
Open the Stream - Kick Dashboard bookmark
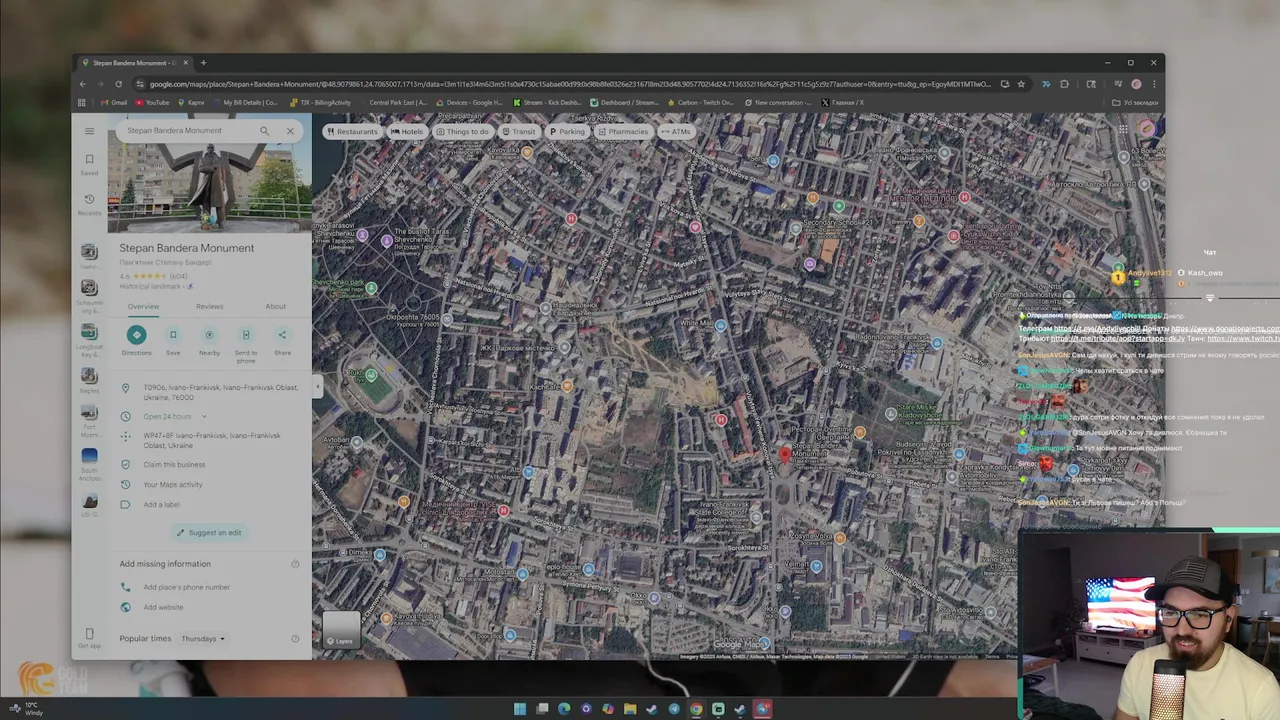pos(547,102)
